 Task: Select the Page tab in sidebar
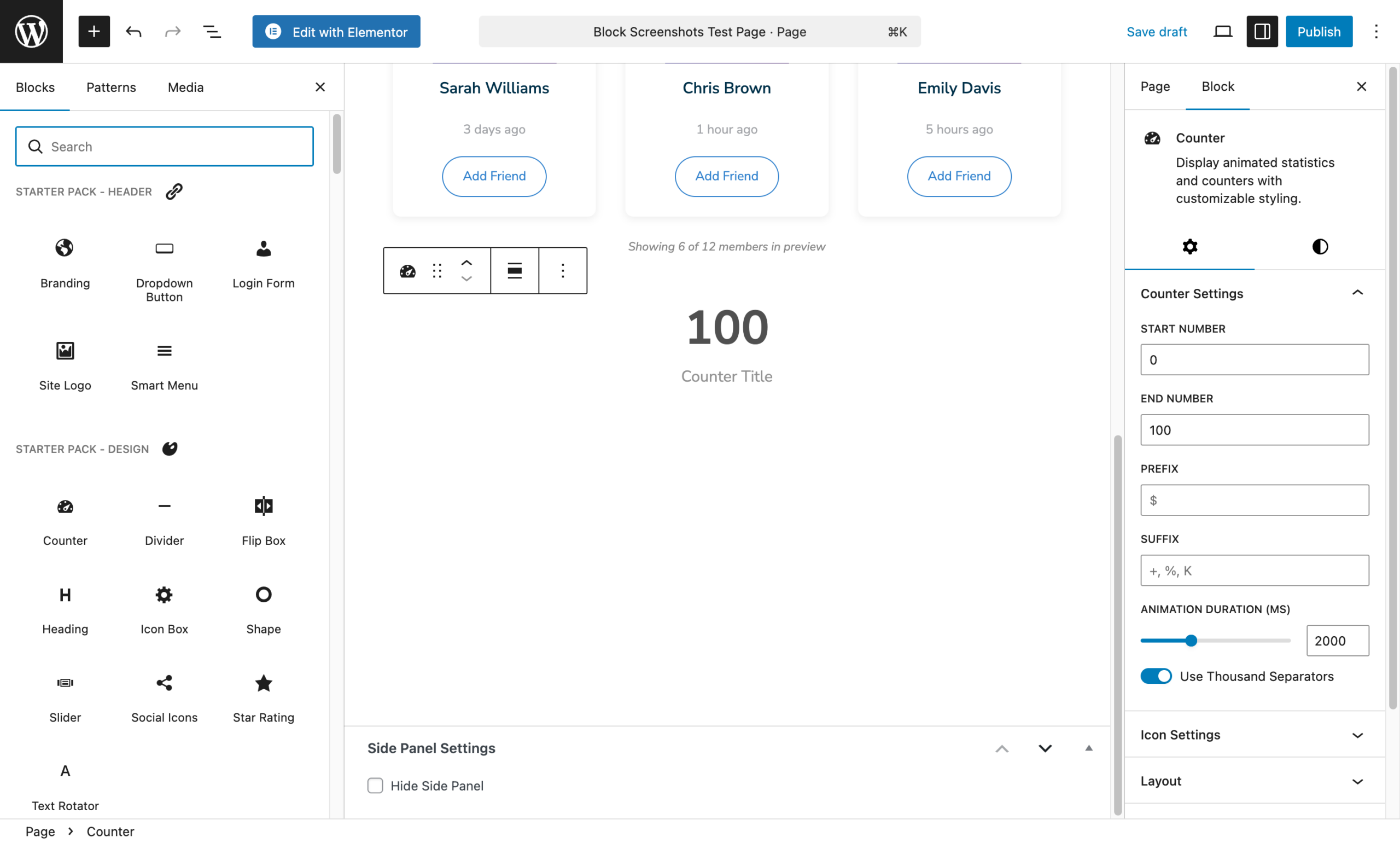coord(1155,86)
